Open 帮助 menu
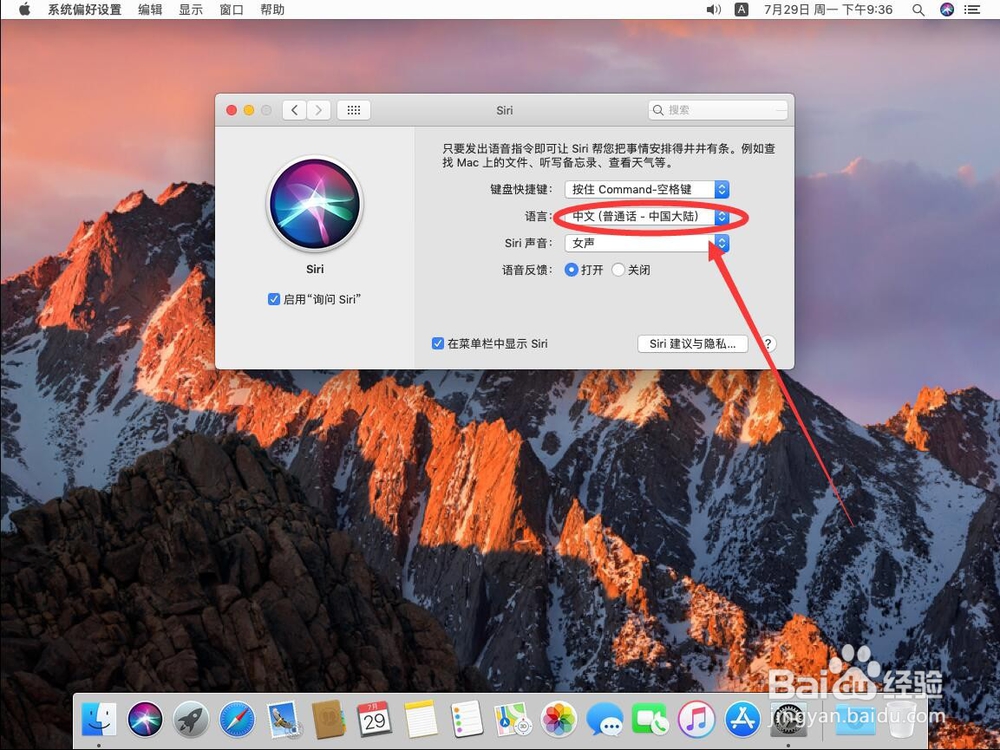Viewport: 1000px width, 750px height. point(272,10)
